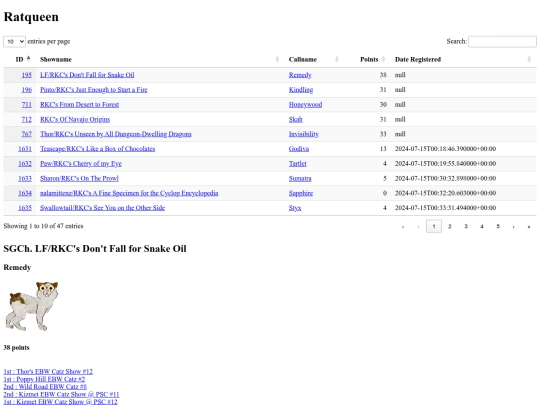Viewport: 540px width, 405px height.
Task: Open 2nd : Wild Road EBW Catz #8
Action: (45, 387)
